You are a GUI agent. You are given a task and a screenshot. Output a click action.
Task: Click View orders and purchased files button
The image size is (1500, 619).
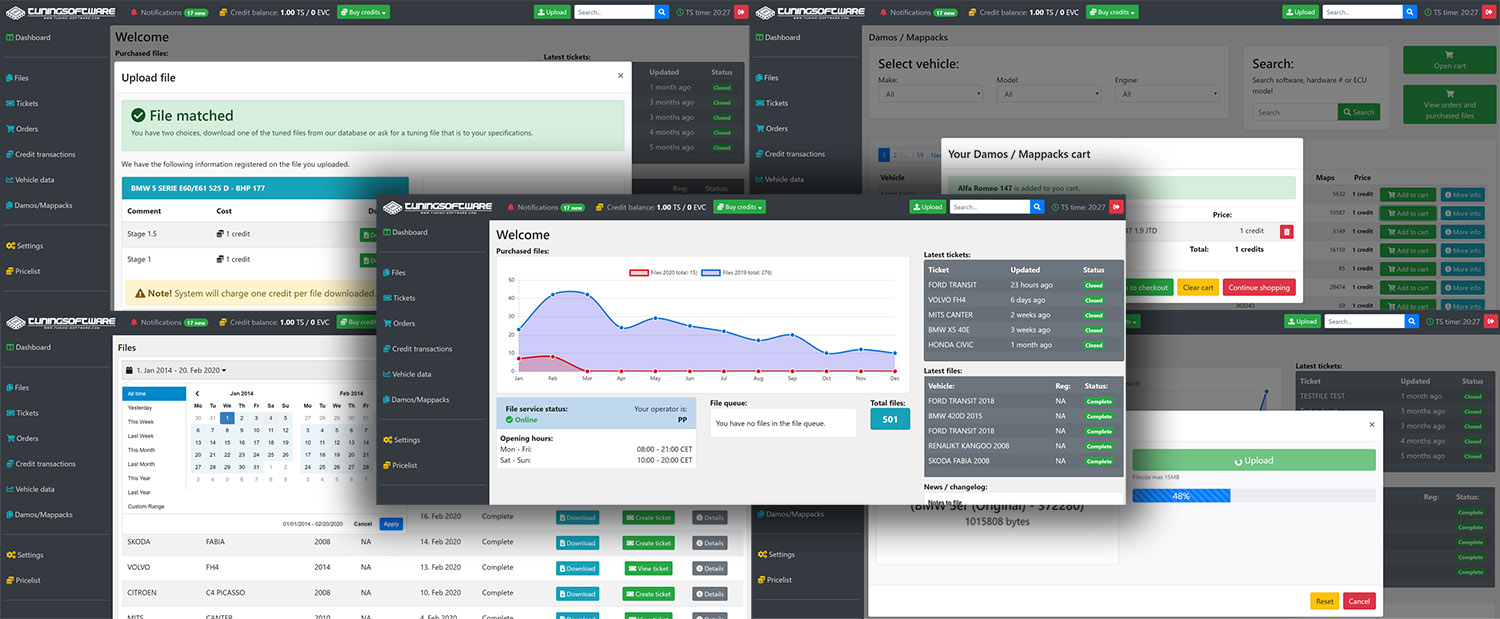(1449, 104)
